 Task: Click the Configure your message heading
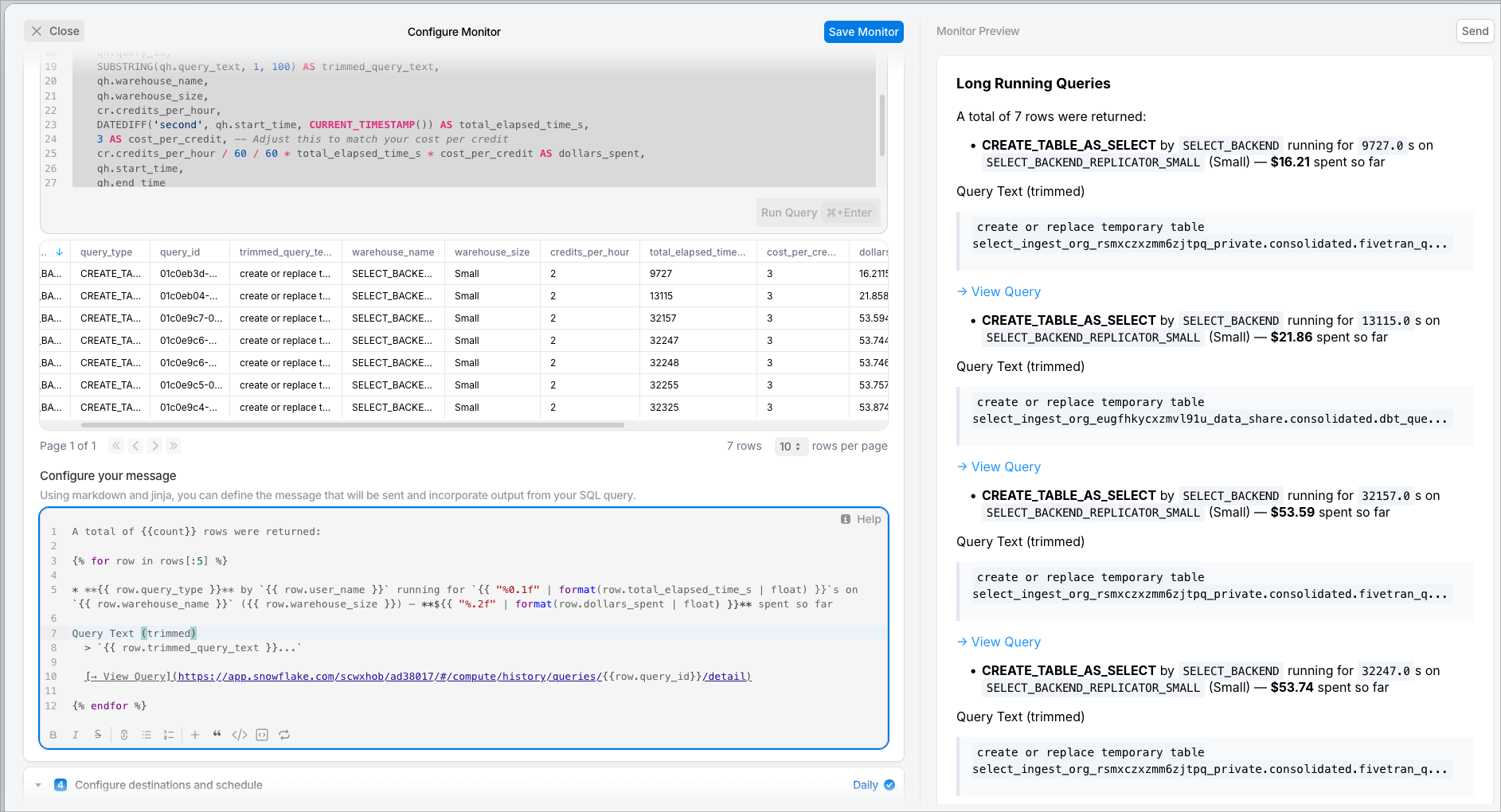tap(108, 476)
